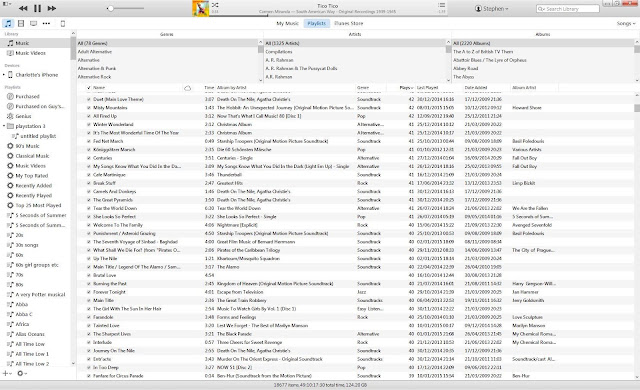This screenshot has height=390, width=640.
Task: Select All (78 Genres) in Genres browser
Action: point(167,43)
